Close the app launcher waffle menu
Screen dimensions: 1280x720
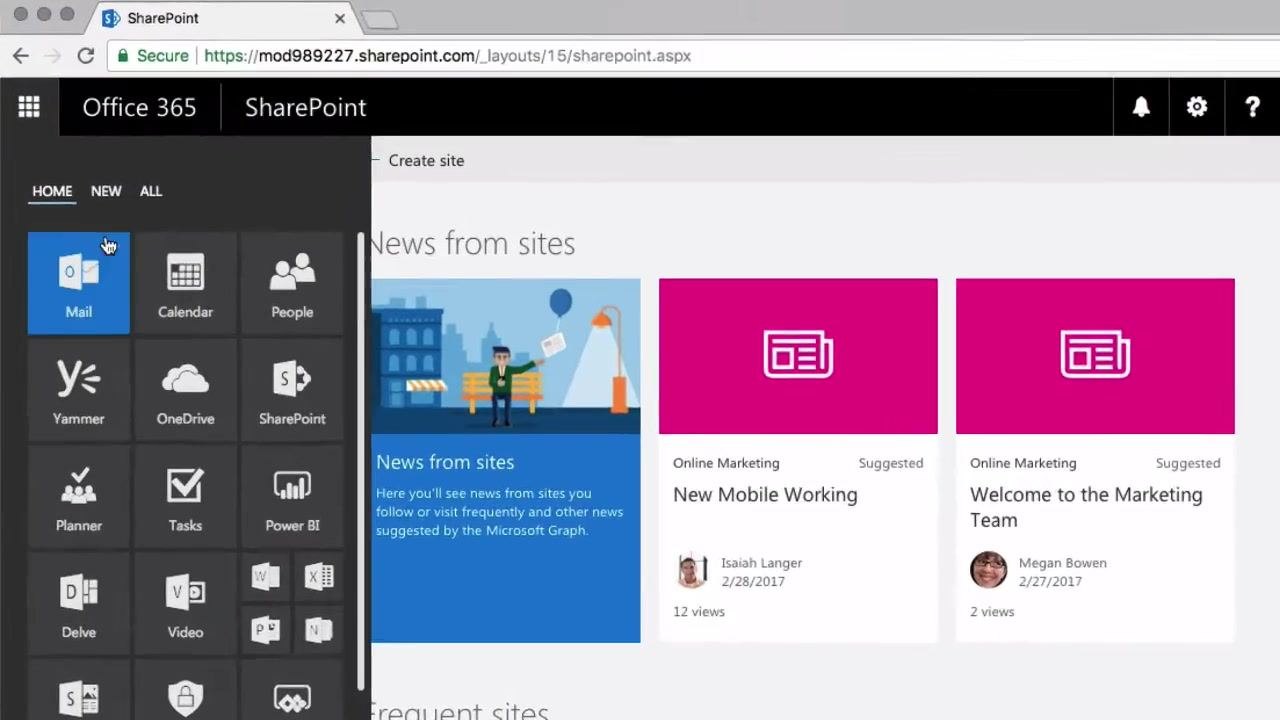click(29, 107)
